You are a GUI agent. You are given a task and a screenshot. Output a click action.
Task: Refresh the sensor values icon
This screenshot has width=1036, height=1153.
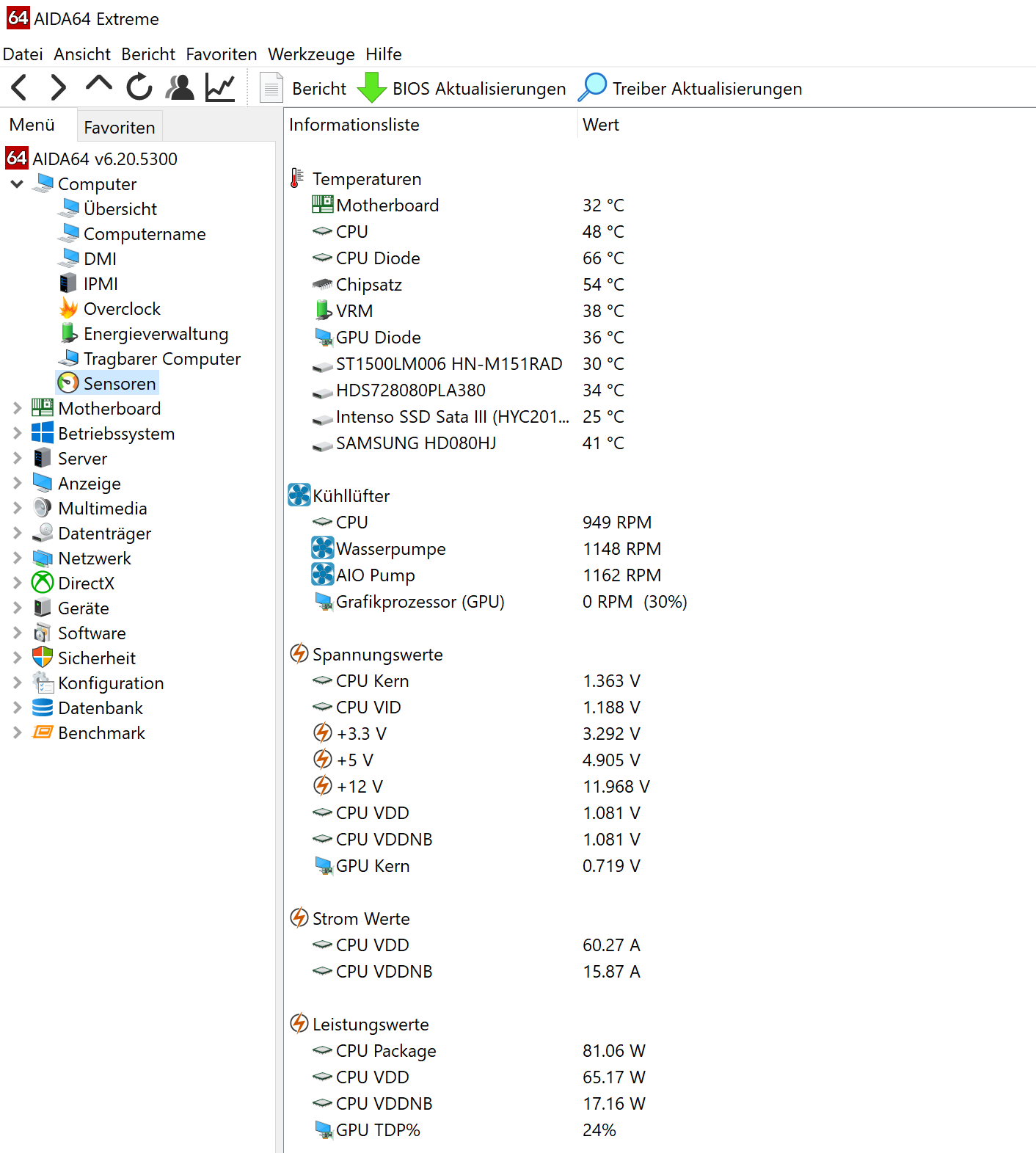(x=139, y=87)
